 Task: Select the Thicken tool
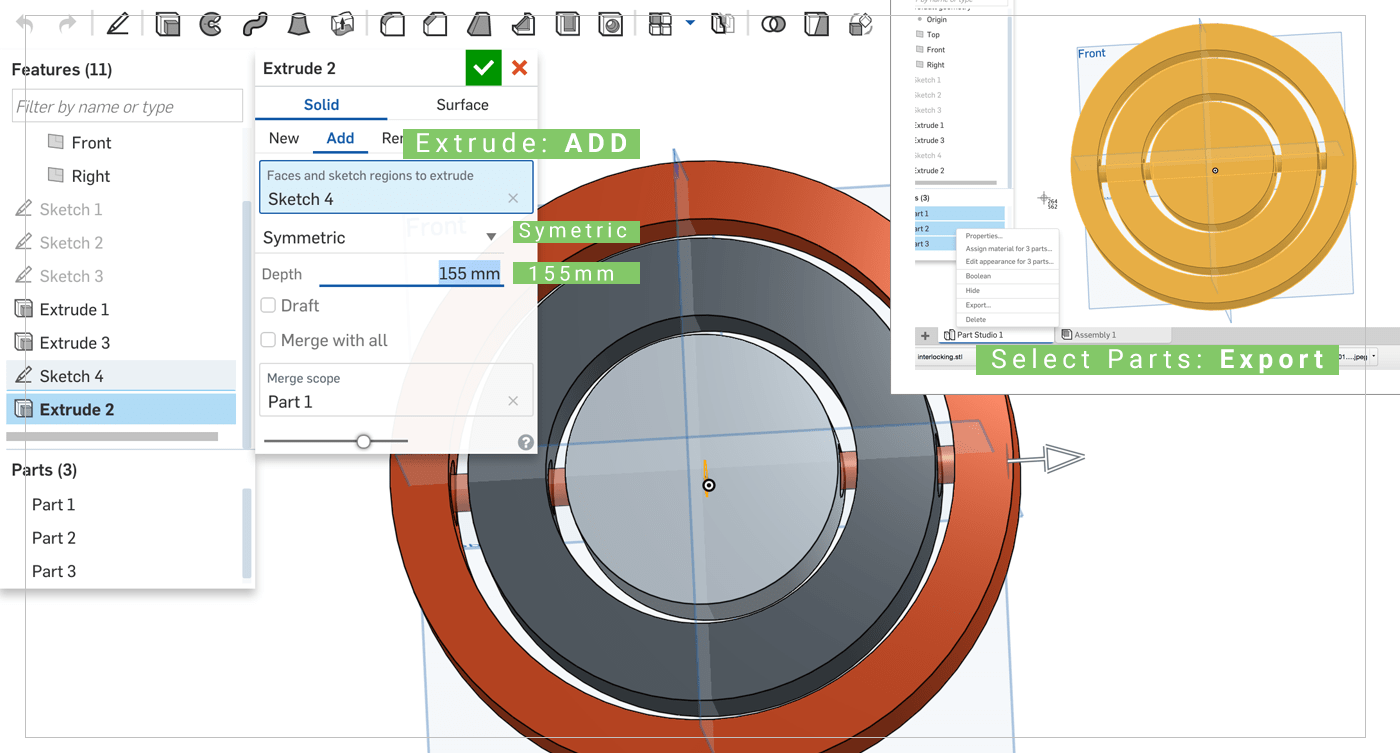342,23
